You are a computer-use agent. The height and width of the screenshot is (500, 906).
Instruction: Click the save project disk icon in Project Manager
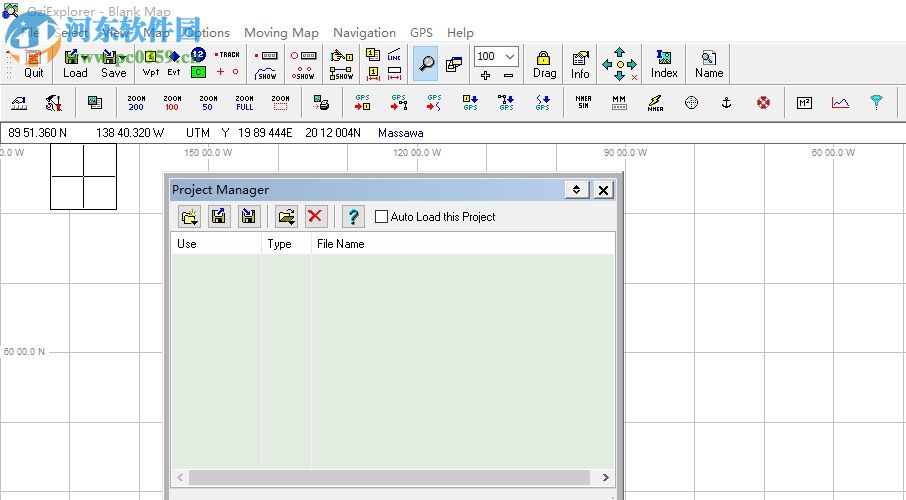(249, 217)
